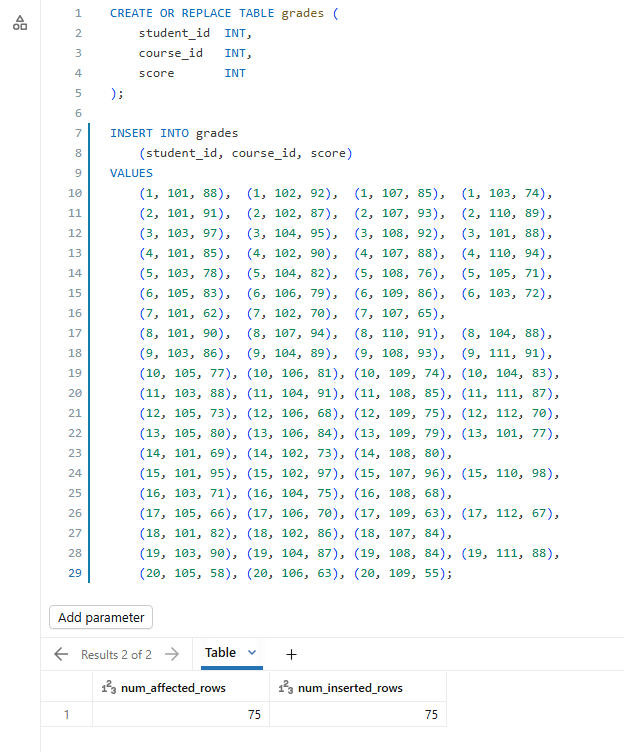Click the tuple (2, 110, 89)
Viewport: 624px width, 752px height.
click(x=503, y=213)
